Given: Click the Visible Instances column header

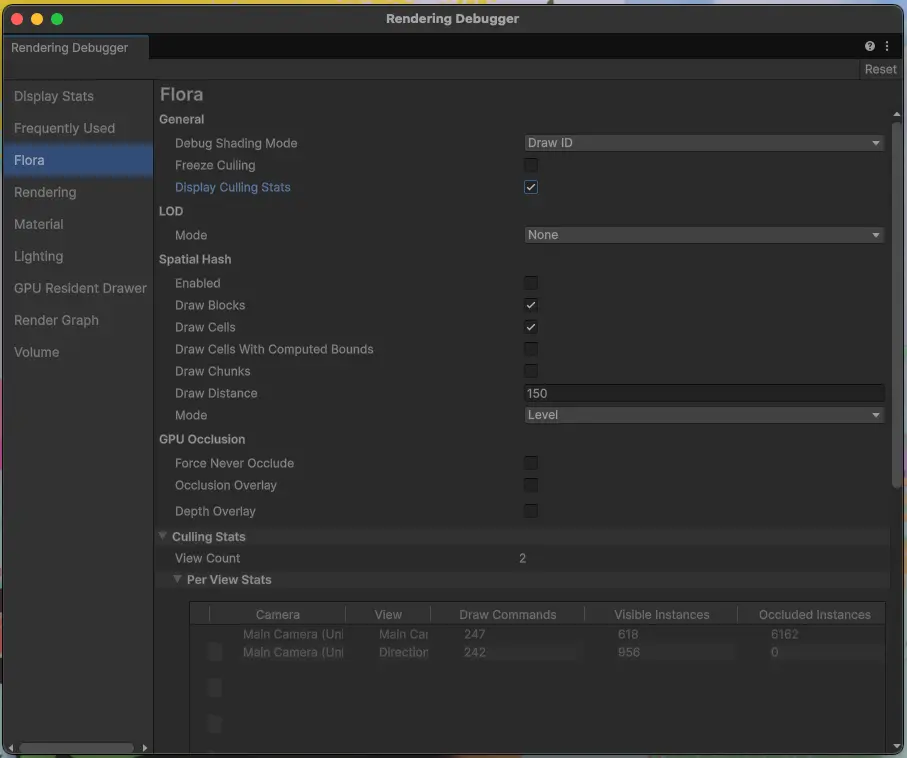Looking at the screenshot, I should (662, 615).
